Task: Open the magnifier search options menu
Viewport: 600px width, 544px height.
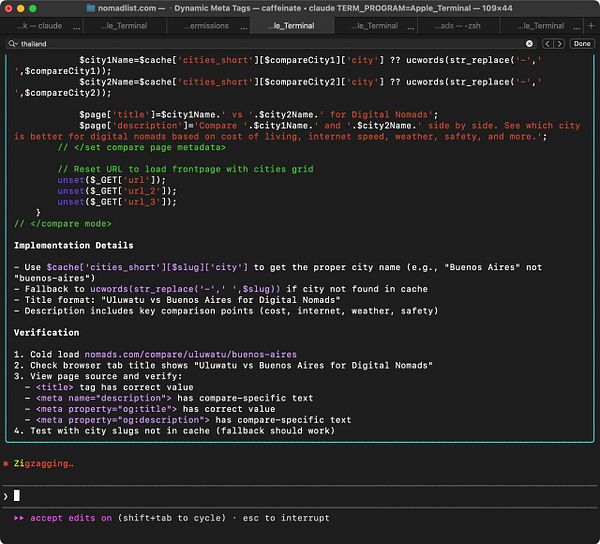Action: click(12, 44)
